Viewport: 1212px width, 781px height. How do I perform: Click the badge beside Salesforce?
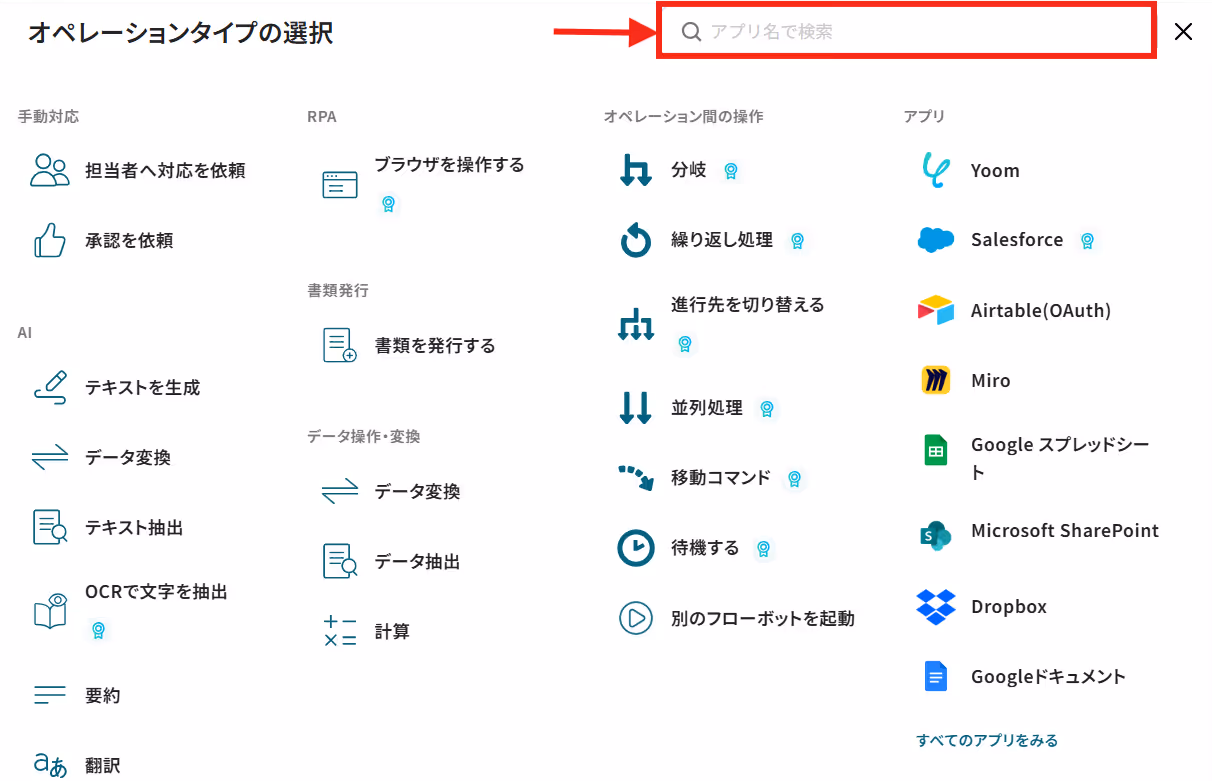coord(1087,241)
